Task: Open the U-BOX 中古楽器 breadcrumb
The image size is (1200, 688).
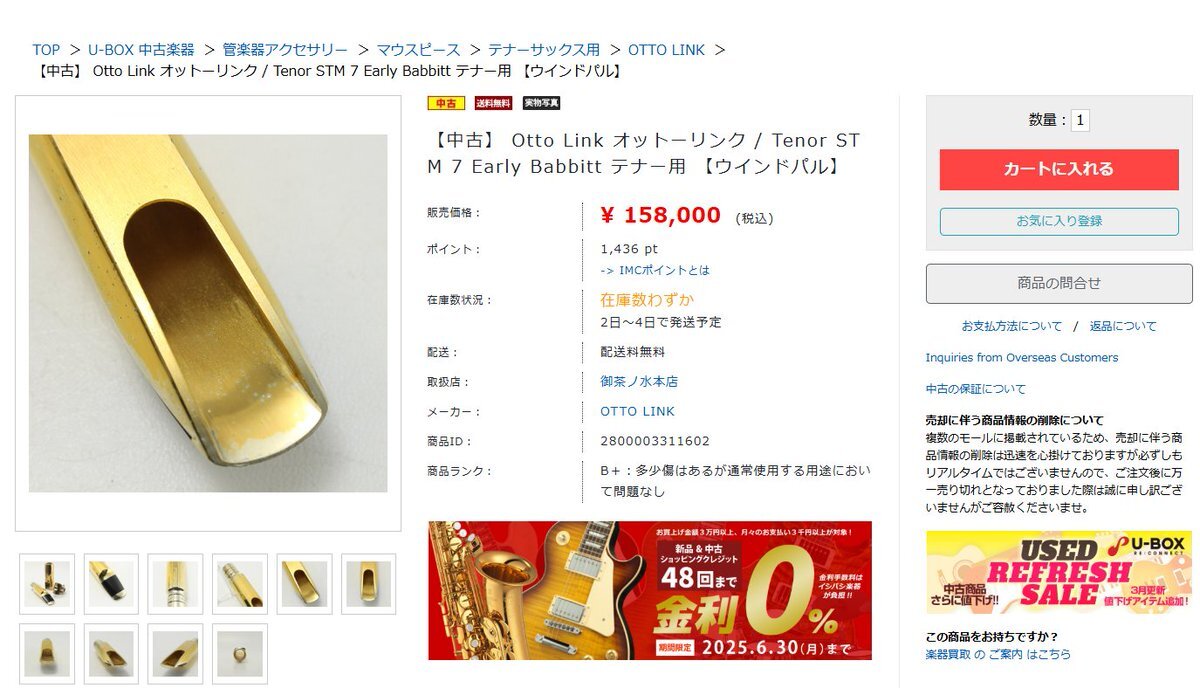Action: (x=141, y=49)
